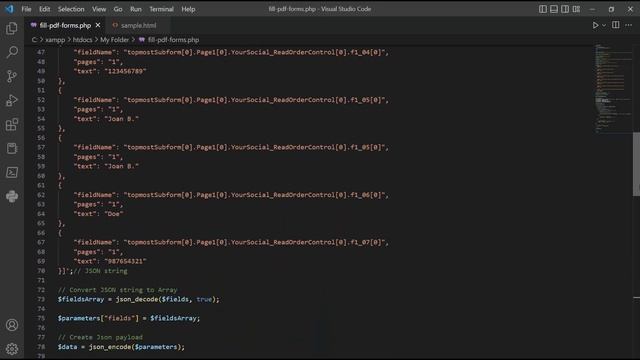The height and width of the screenshot is (360, 640).
Task: Open the Run and Debug view
Action: (12, 100)
